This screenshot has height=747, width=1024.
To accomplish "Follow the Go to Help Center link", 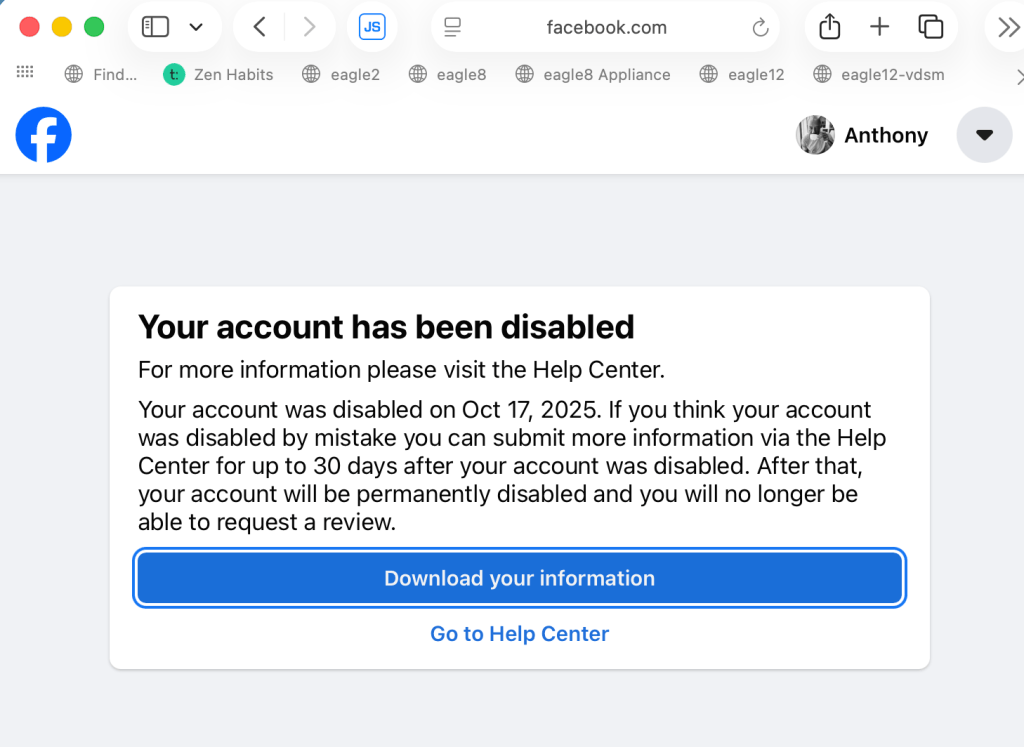I will (520, 634).
